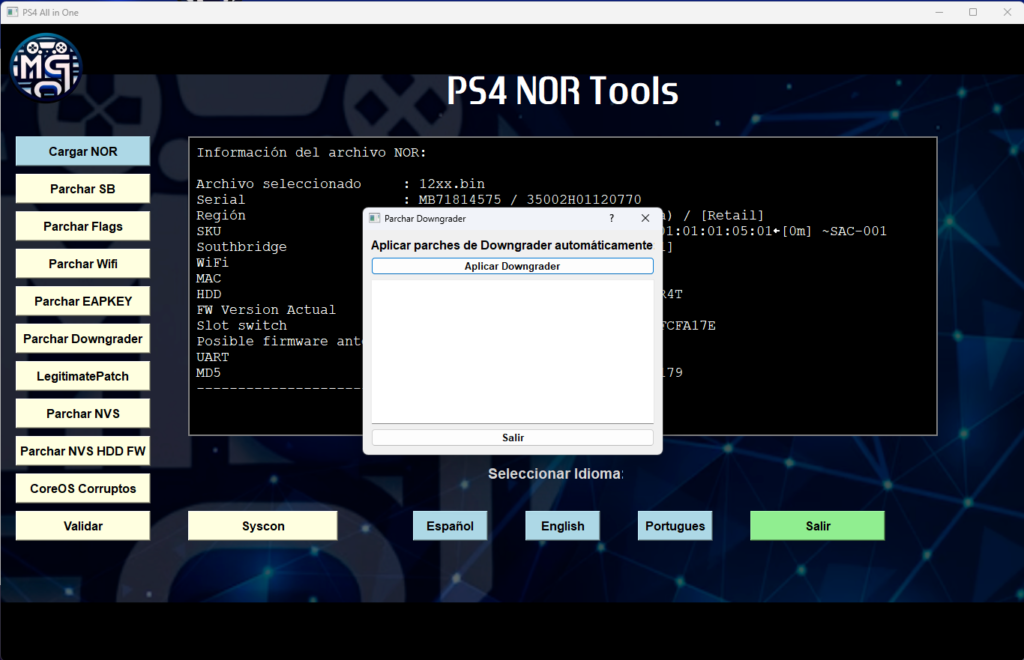1024x660 pixels.
Task: Click the Parchar Downgrader dialog title icon
Action: point(375,218)
